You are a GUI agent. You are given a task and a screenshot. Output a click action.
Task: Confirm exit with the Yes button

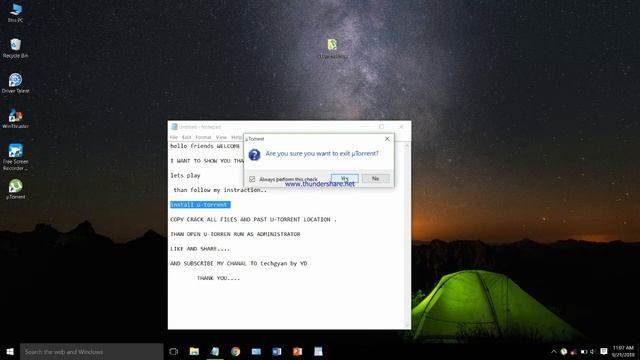pos(345,178)
